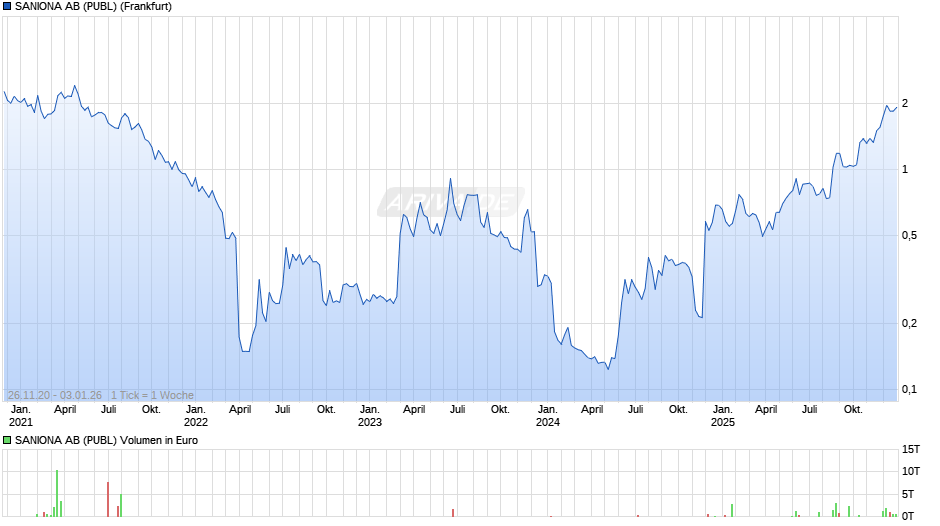This screenshot has width=940, height=526.
Task: Click the tallest green volume bar in April 2021
Action: click(x=57, y=494)
